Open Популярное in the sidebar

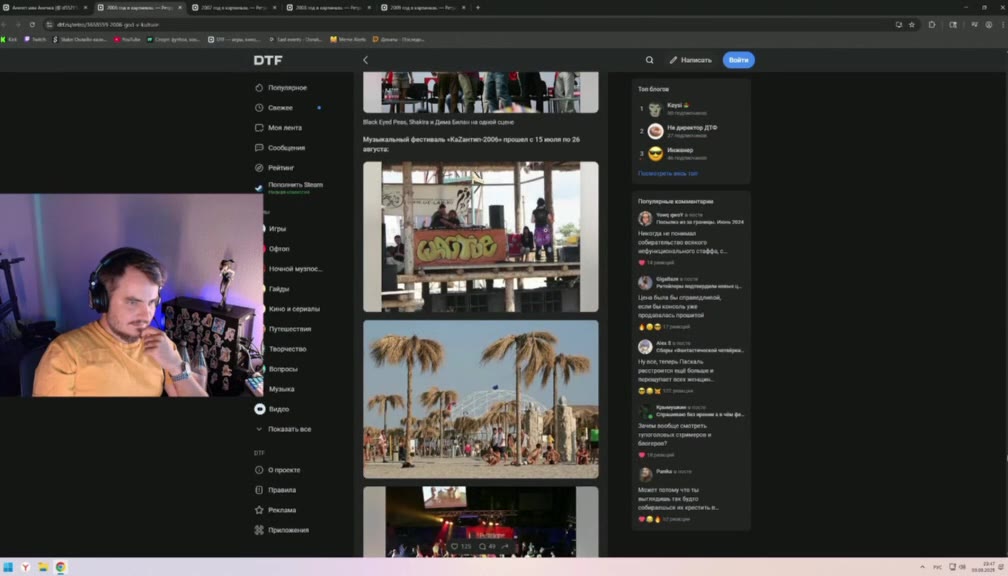[287, 87]
